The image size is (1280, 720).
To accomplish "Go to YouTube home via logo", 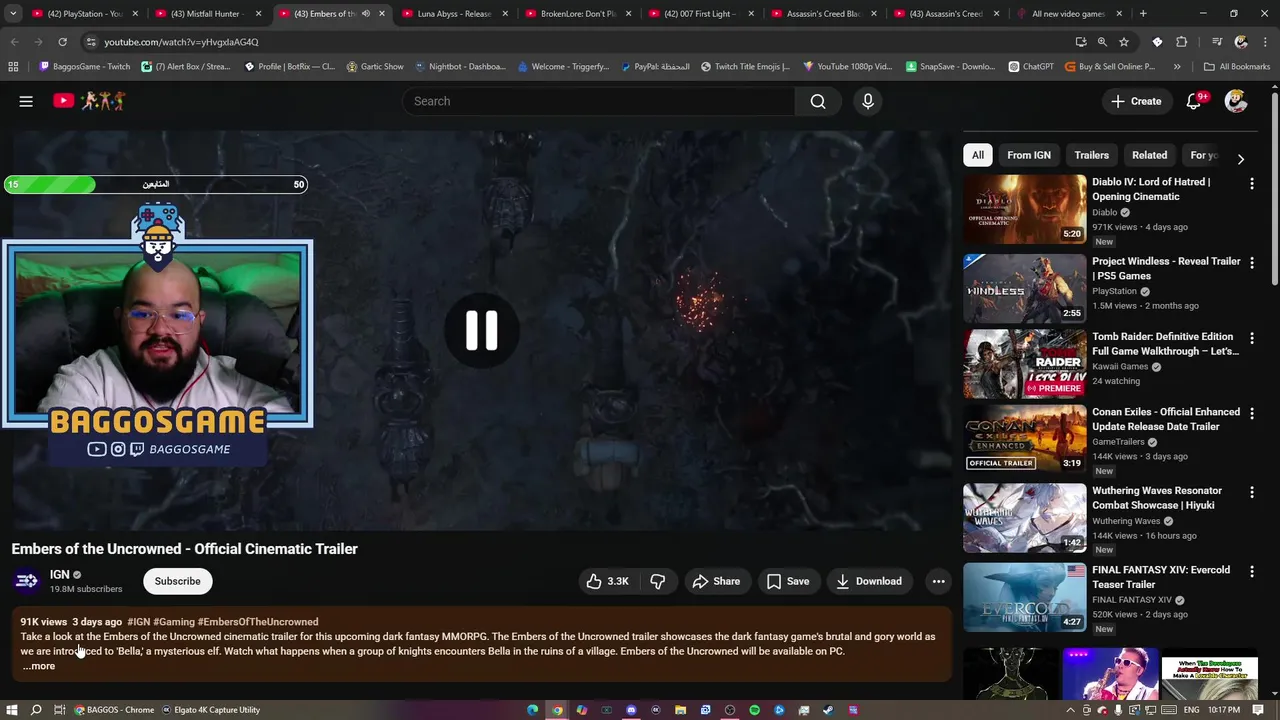I will 89,101.
